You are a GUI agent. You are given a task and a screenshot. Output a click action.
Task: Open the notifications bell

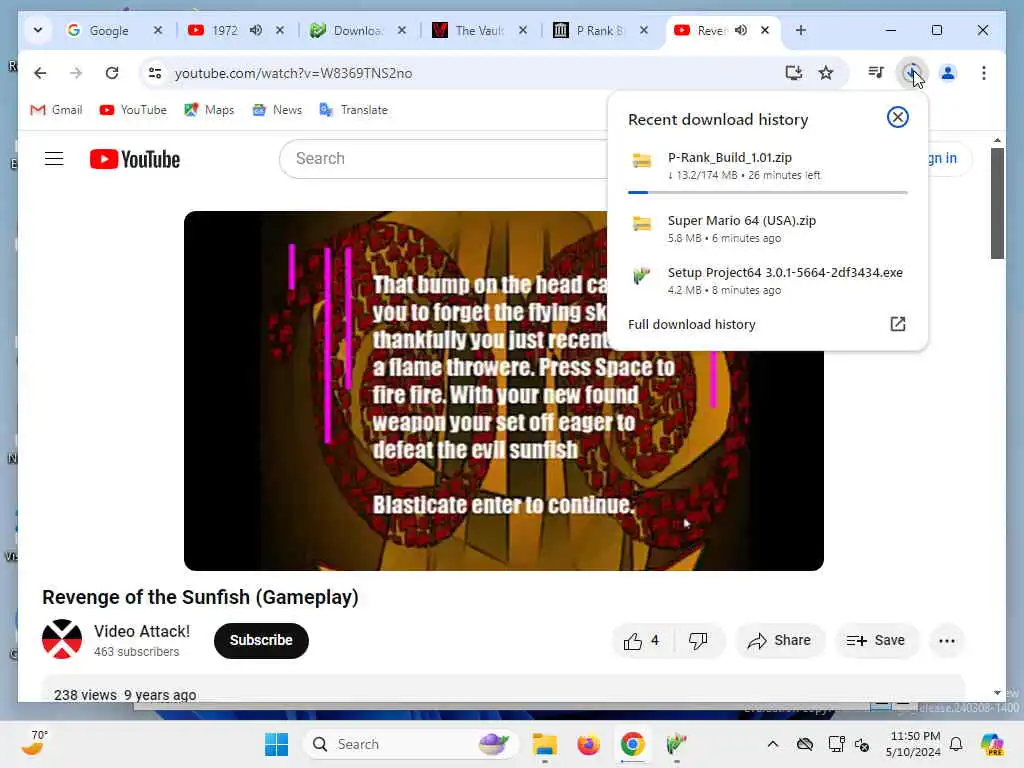point(956,744)
